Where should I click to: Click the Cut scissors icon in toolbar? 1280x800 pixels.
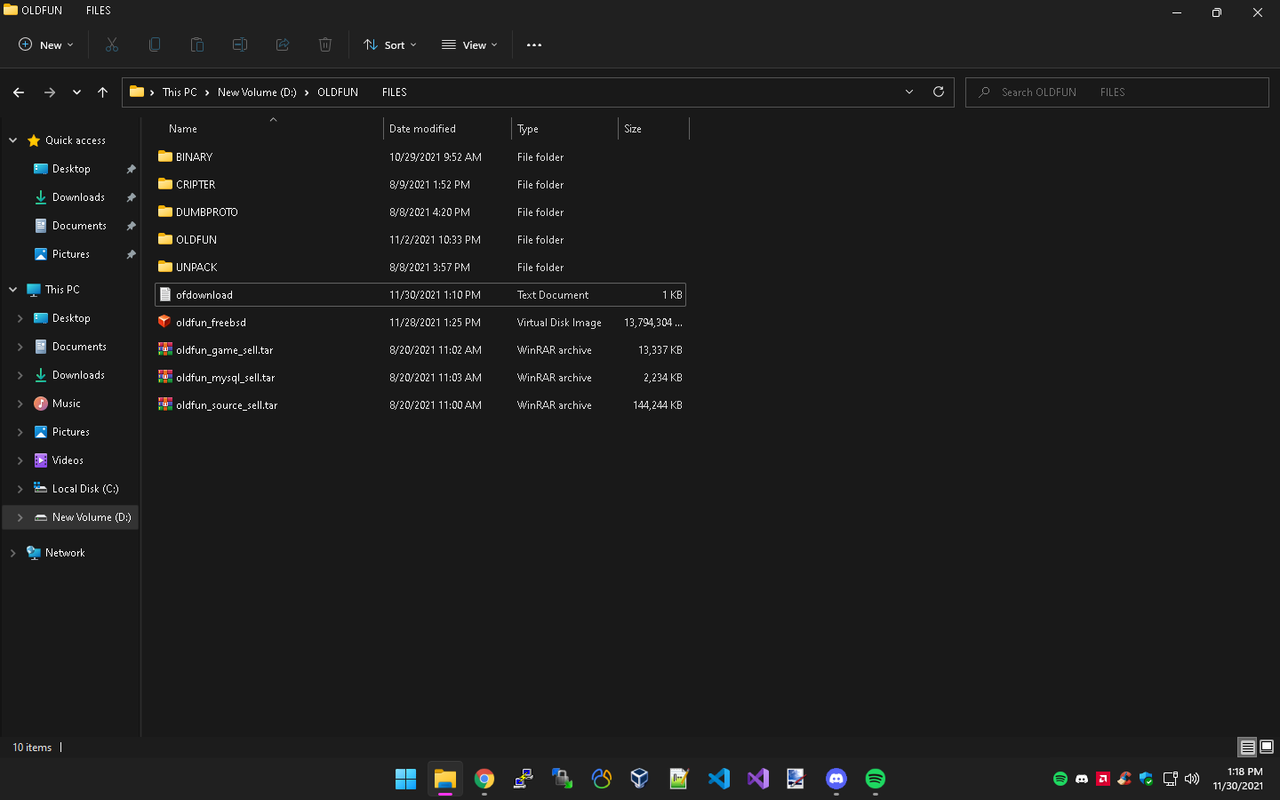coord(112,45)
